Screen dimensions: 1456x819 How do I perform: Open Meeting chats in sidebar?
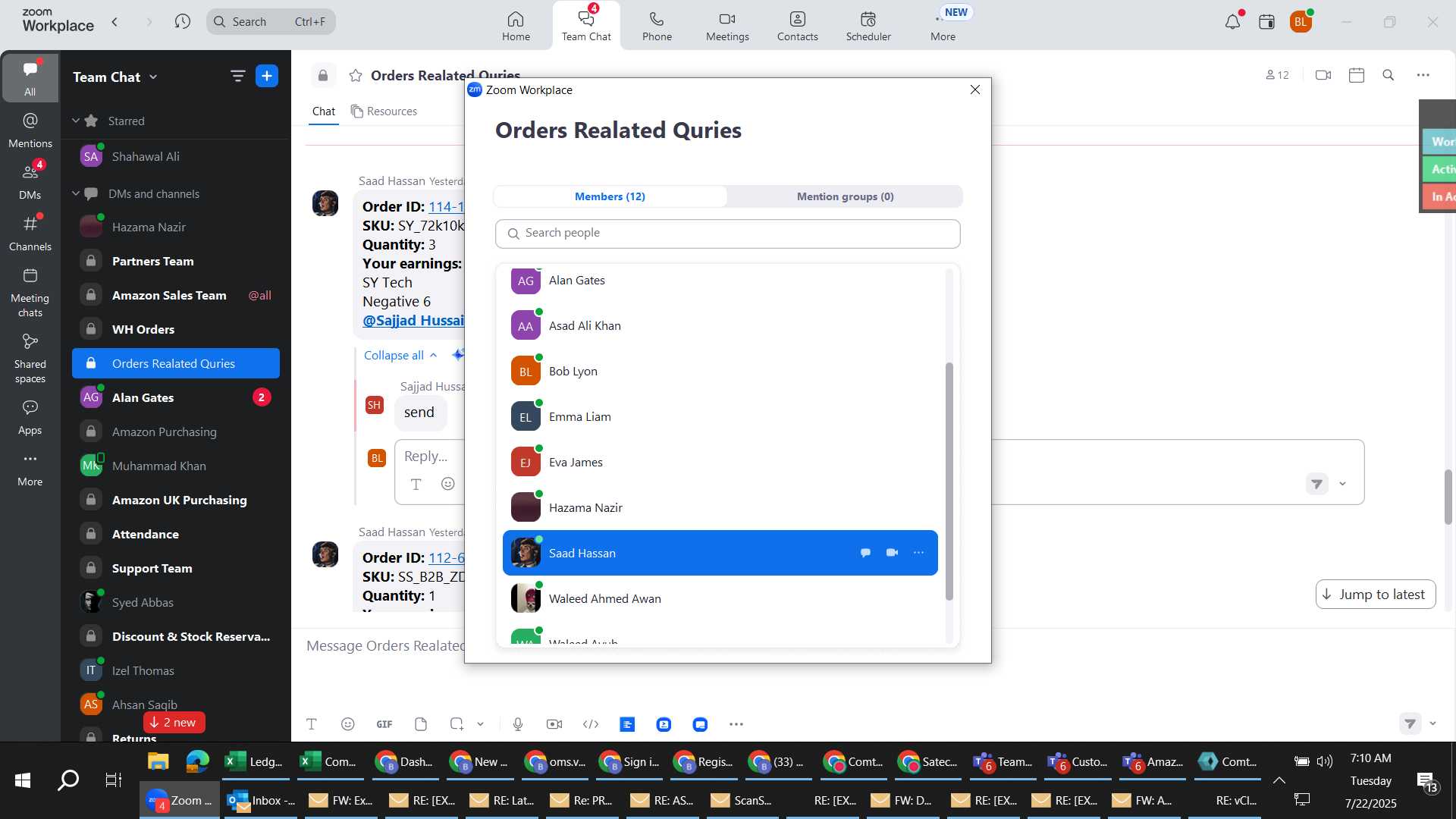(30, 293)
